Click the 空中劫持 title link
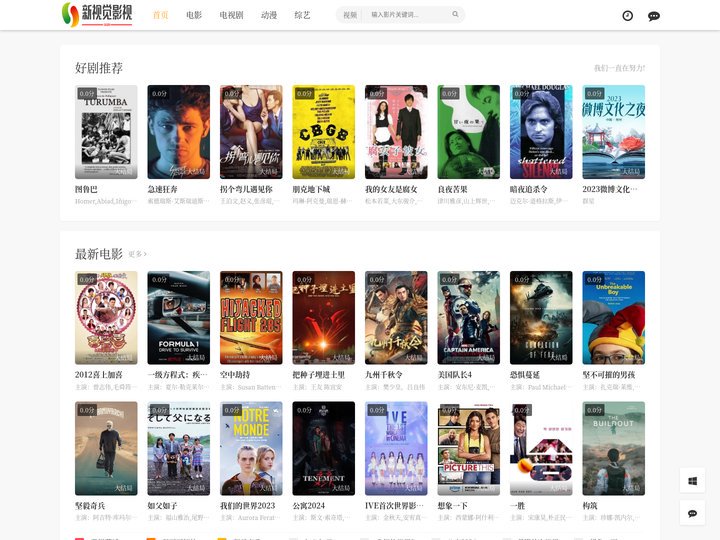720x540 pixels. point(235,375)
